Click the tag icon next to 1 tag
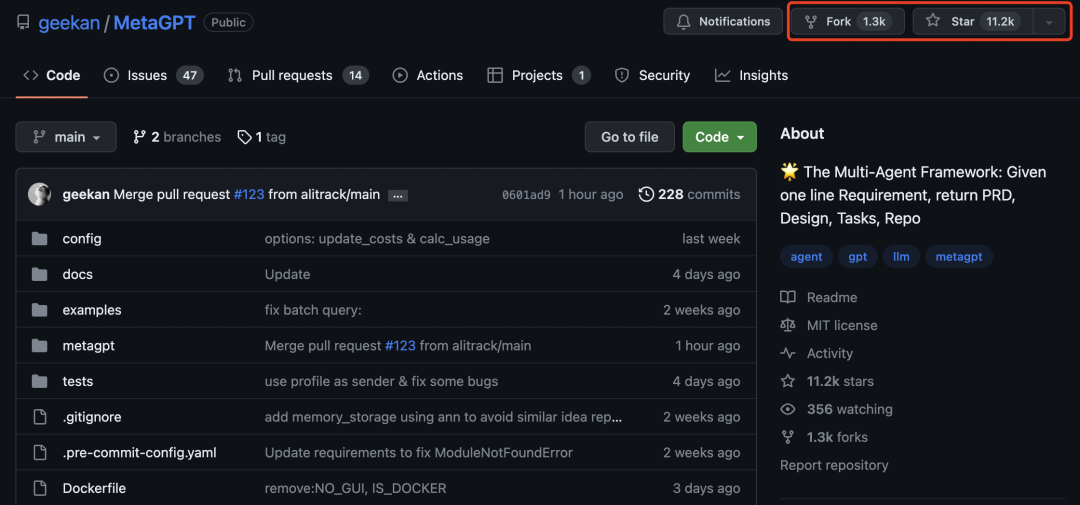The image size is (1080, 505). click(244, 137)
